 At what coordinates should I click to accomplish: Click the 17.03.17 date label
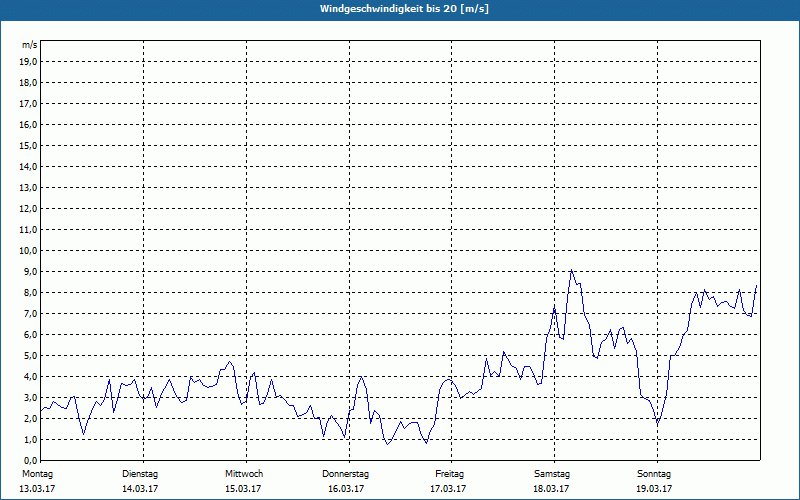click(448, 489)
